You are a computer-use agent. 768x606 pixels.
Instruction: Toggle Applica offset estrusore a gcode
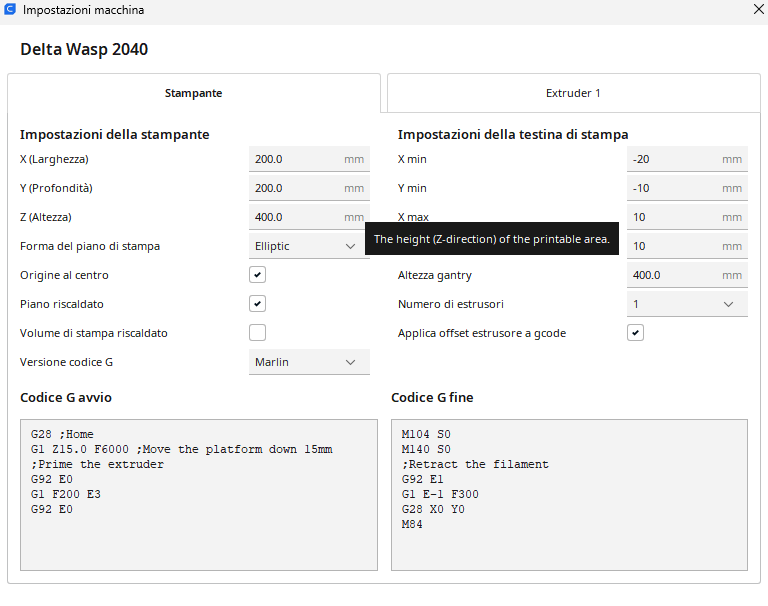635,333
